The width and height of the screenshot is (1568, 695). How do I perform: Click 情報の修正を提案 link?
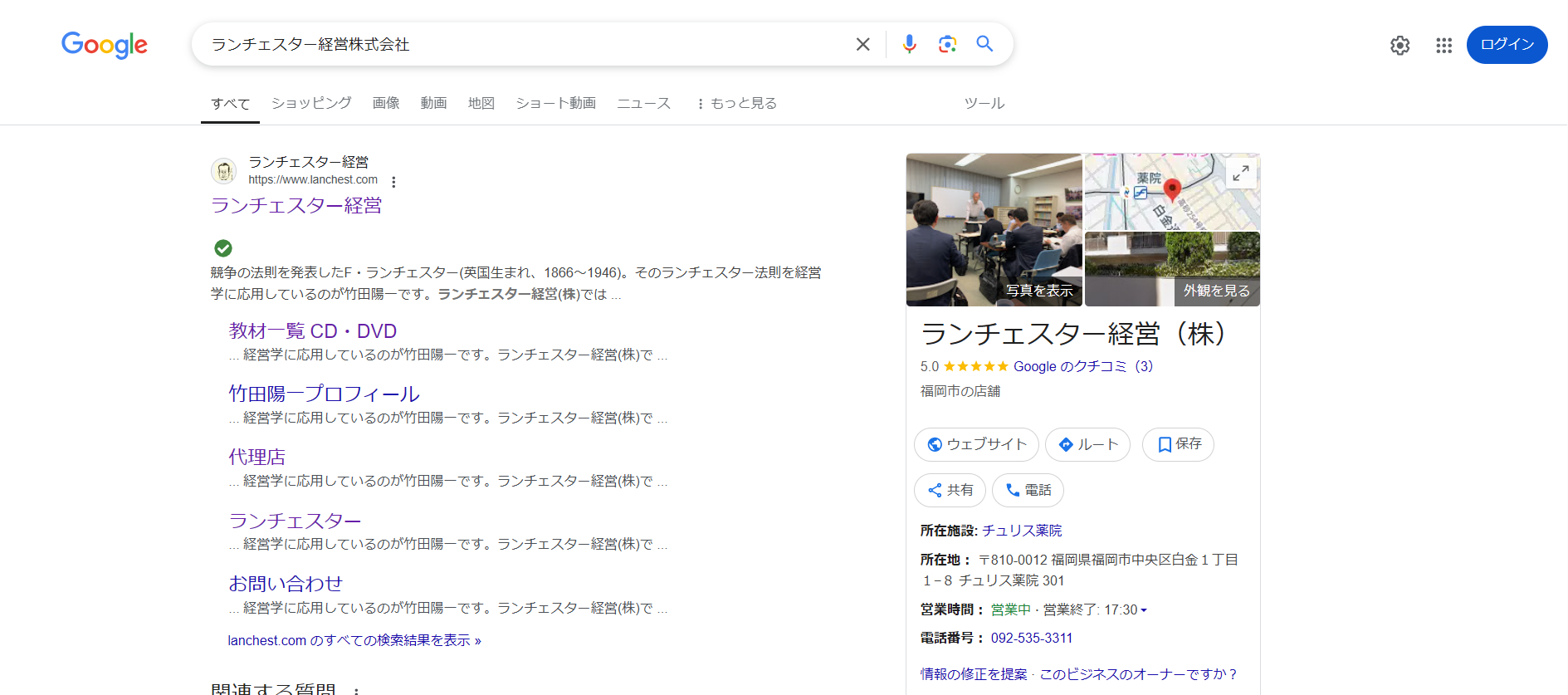974,674
